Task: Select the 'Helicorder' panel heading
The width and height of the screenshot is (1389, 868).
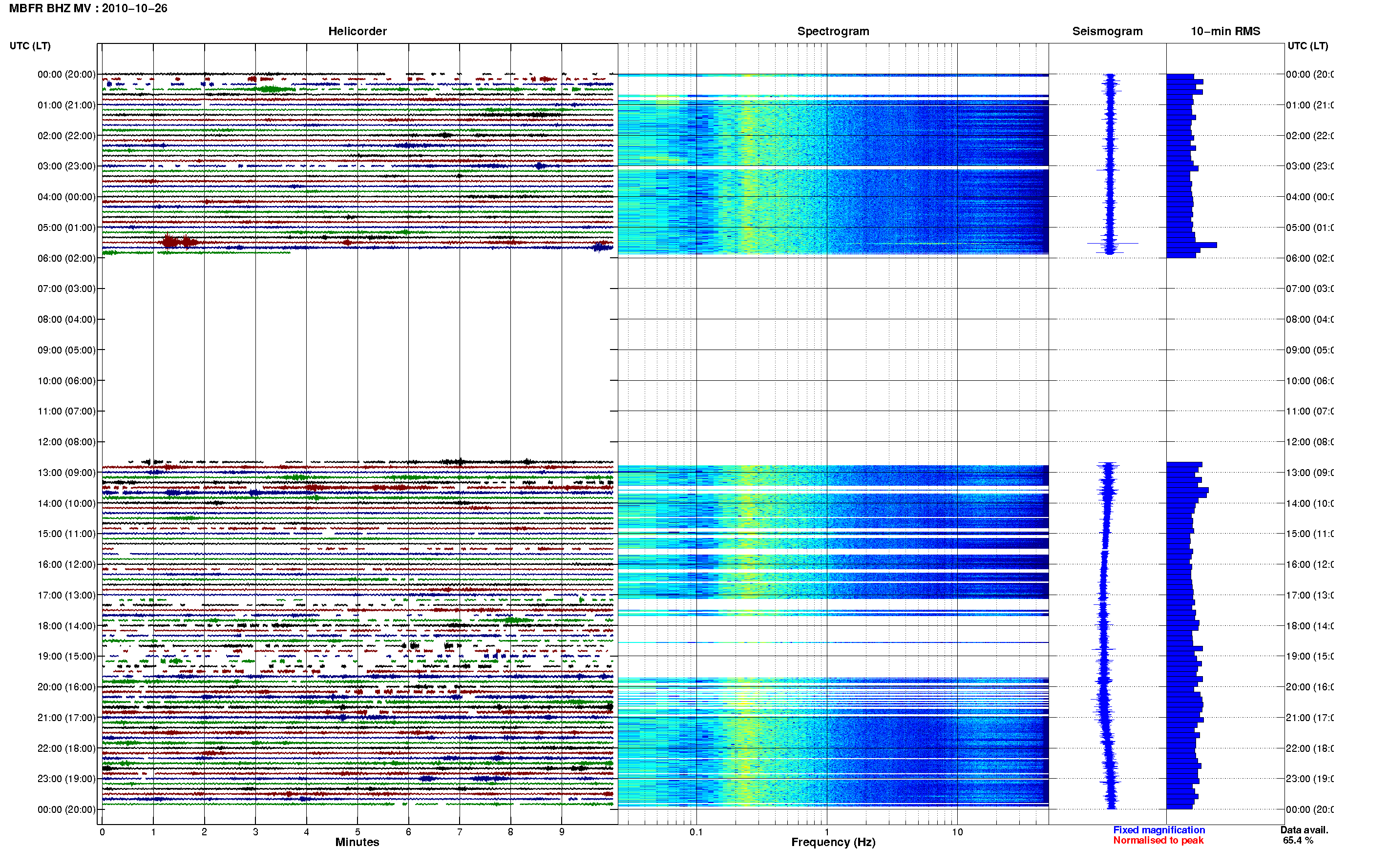Action: pyautogui.click(x=357, y=32)
